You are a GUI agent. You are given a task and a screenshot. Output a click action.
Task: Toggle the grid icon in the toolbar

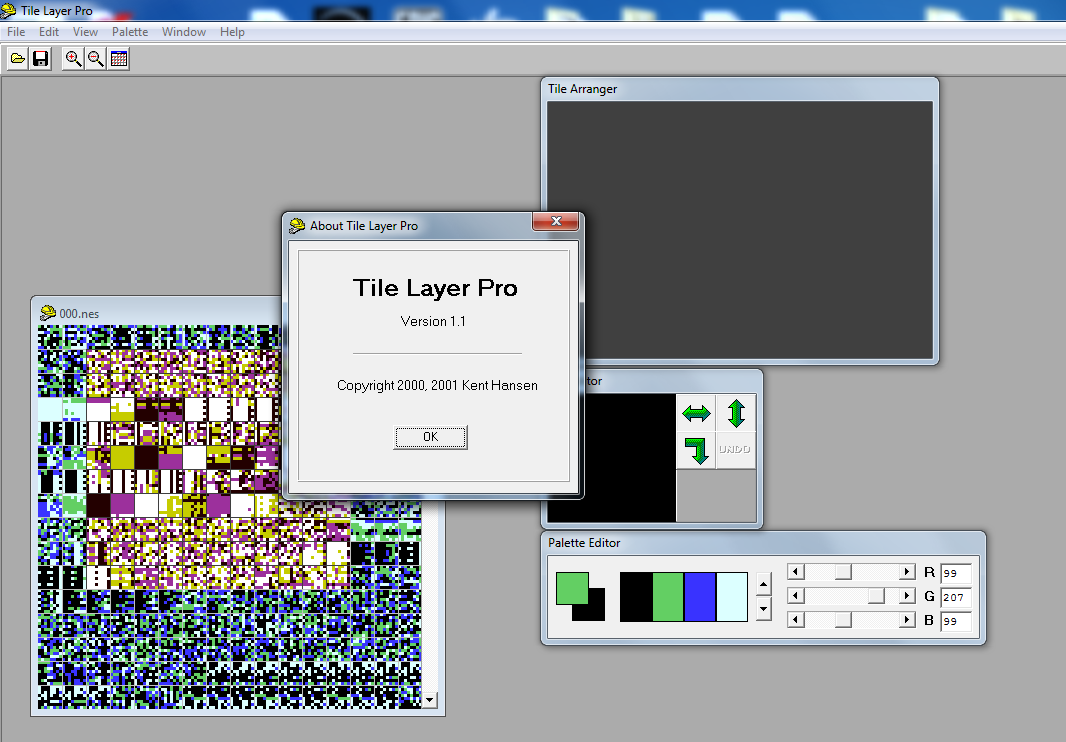(x=119, y=59)
